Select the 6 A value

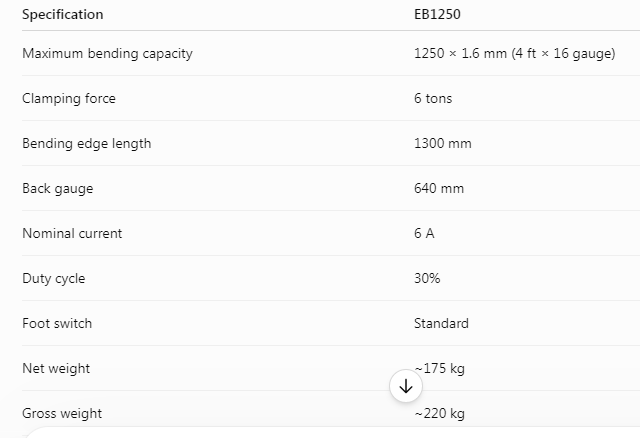pos(424,233)
